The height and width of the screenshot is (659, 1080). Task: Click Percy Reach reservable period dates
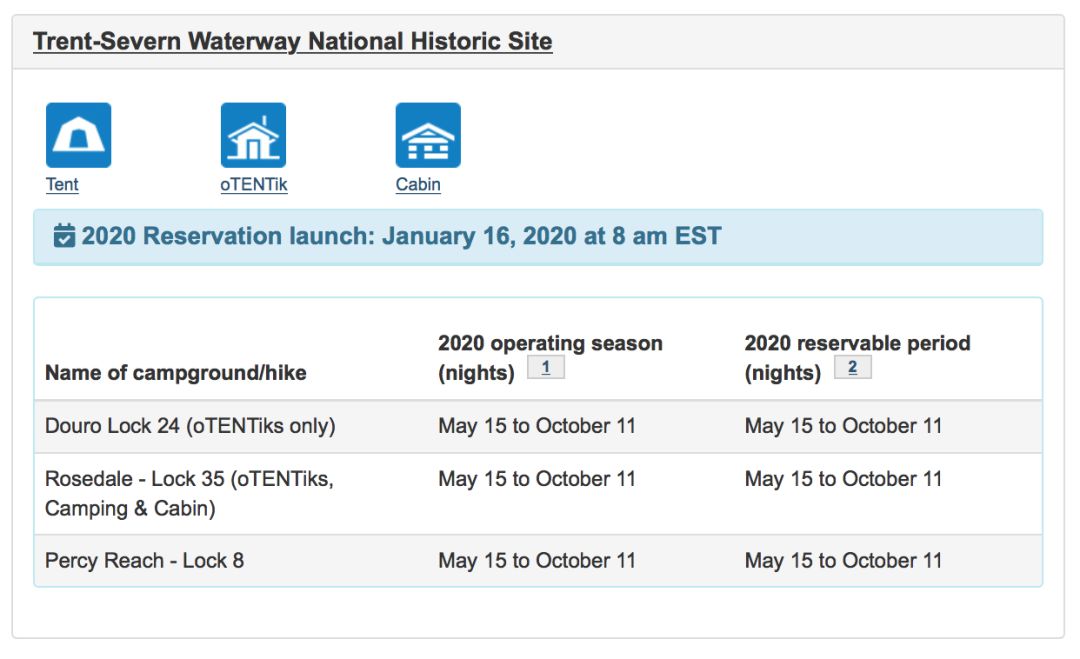click(843, 560)
